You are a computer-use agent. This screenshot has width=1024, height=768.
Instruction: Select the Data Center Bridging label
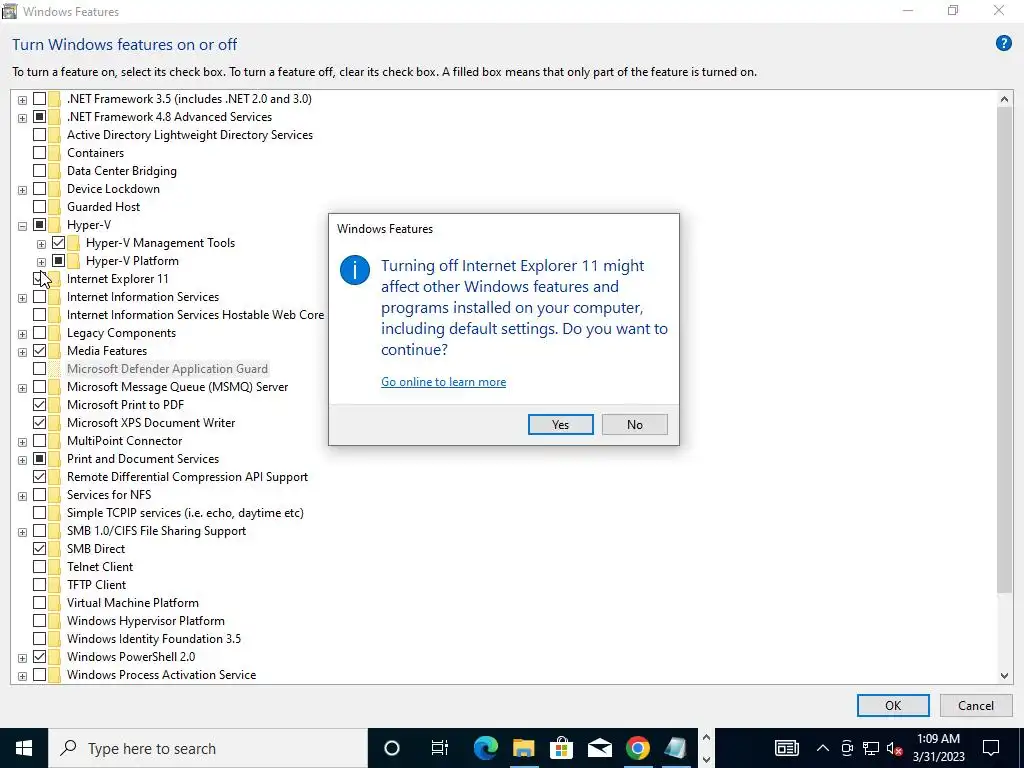[x=121, y=171]
